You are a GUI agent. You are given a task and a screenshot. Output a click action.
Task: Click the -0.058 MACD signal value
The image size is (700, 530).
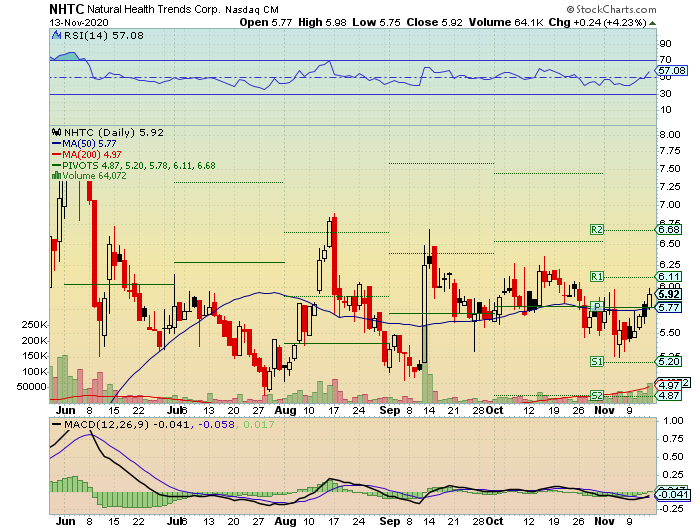point(216,424)
